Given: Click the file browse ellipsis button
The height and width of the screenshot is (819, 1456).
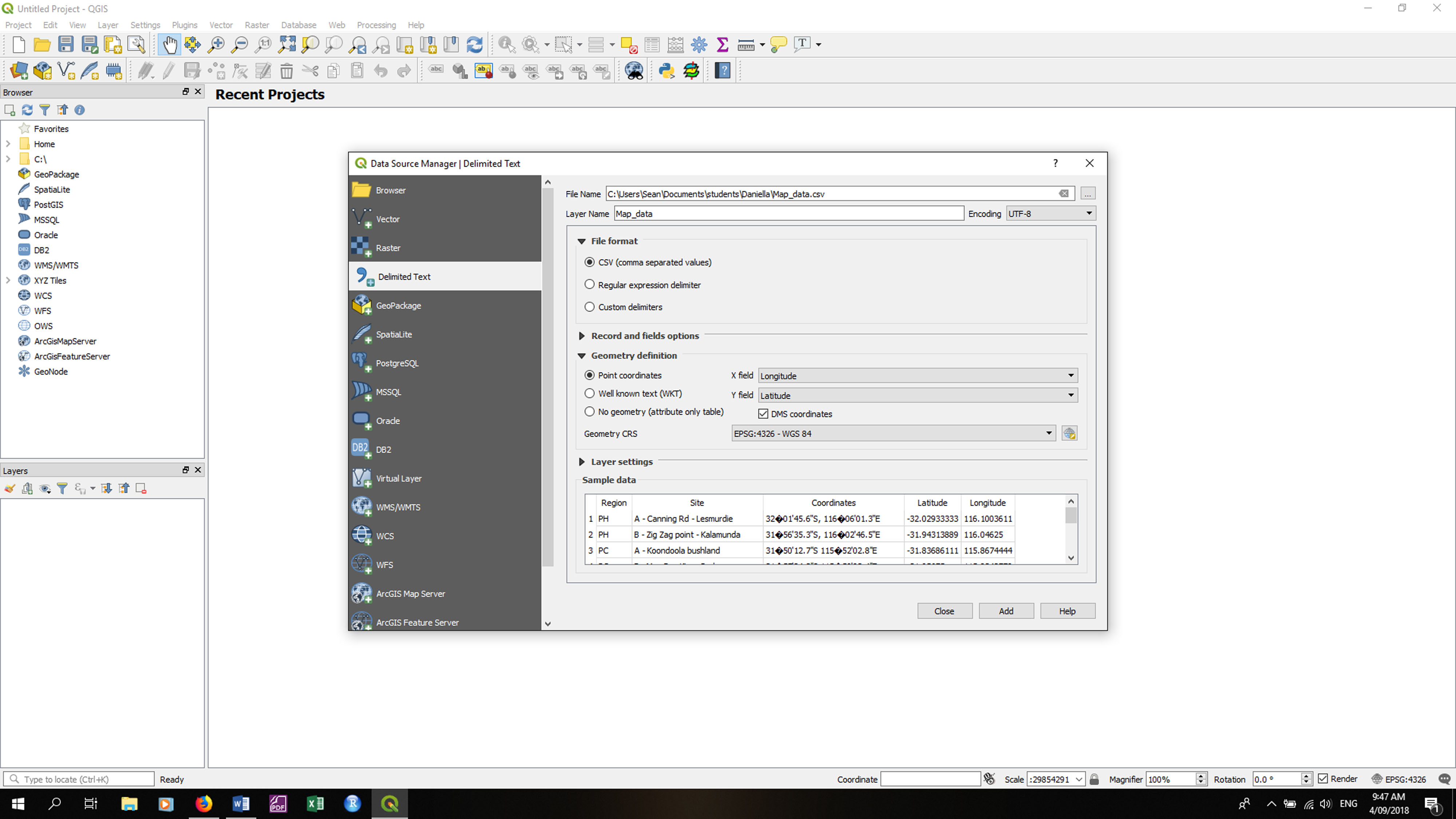Looking at the screenshot, I should tap(1088, 193).
